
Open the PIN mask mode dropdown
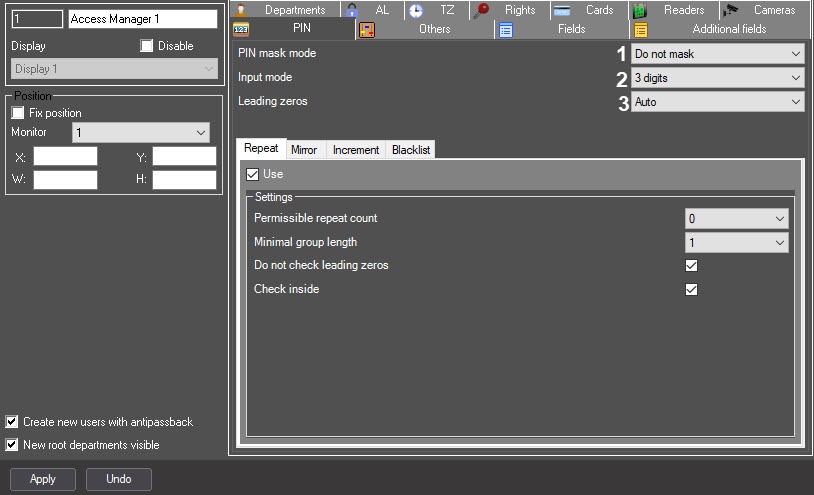point(717,54)
